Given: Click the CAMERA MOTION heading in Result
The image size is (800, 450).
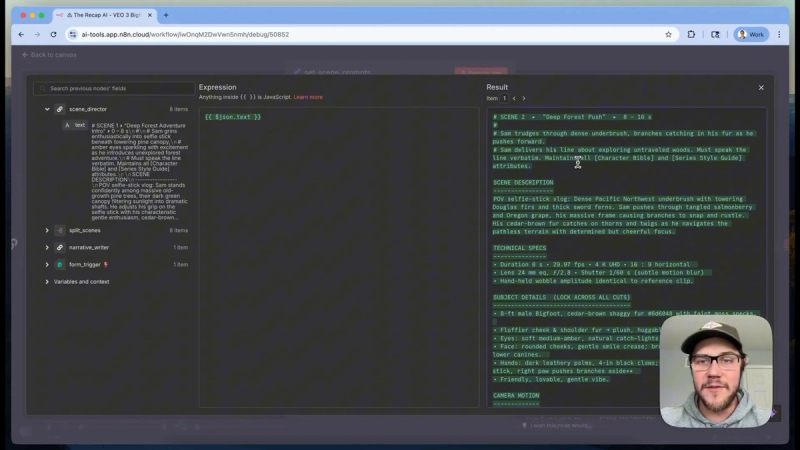Looking at the screenshot, I should (515, 395).
